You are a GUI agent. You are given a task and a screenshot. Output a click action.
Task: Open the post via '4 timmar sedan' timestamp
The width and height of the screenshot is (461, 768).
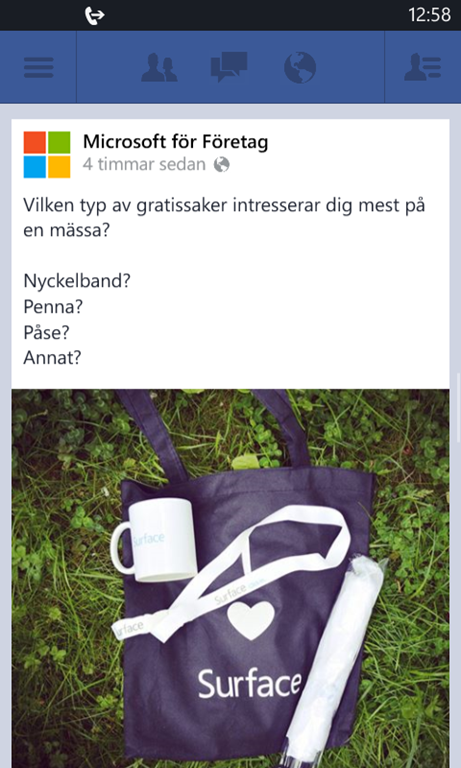[144, 165]
